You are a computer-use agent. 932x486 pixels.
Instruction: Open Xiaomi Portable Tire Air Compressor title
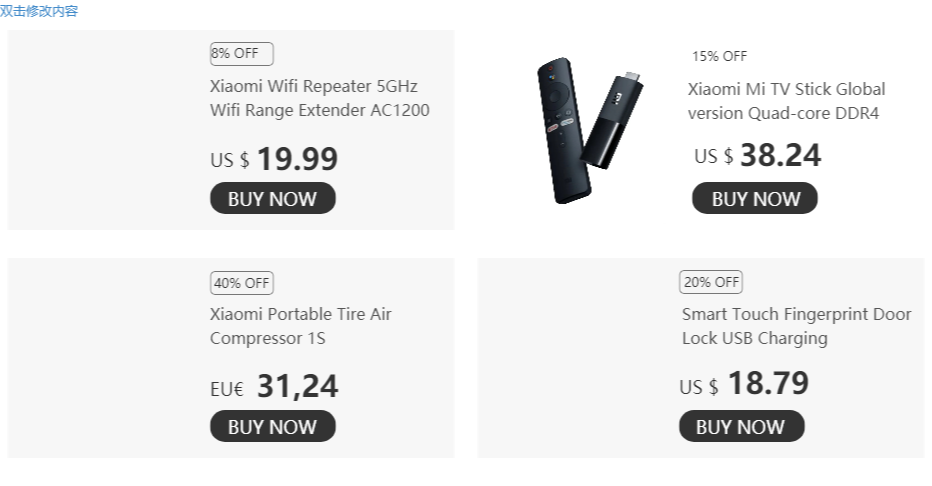pyautogui.click(x=300, y=326)
